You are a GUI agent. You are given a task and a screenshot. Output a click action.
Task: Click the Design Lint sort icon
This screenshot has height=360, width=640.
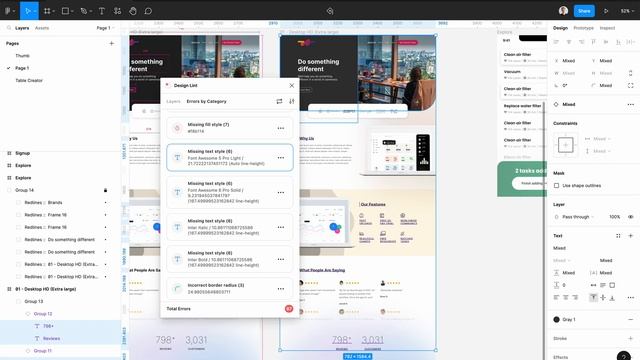pos(291,101)
